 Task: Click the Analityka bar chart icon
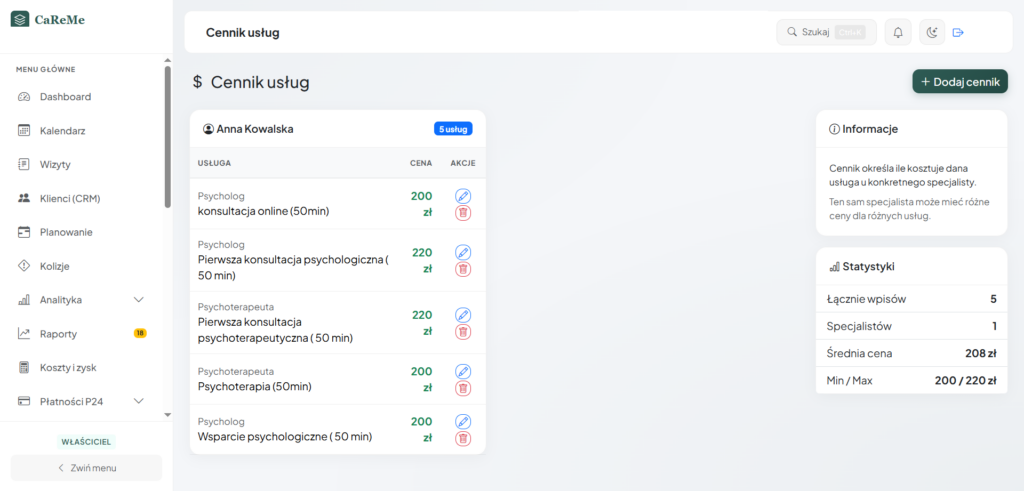point(24,300)
